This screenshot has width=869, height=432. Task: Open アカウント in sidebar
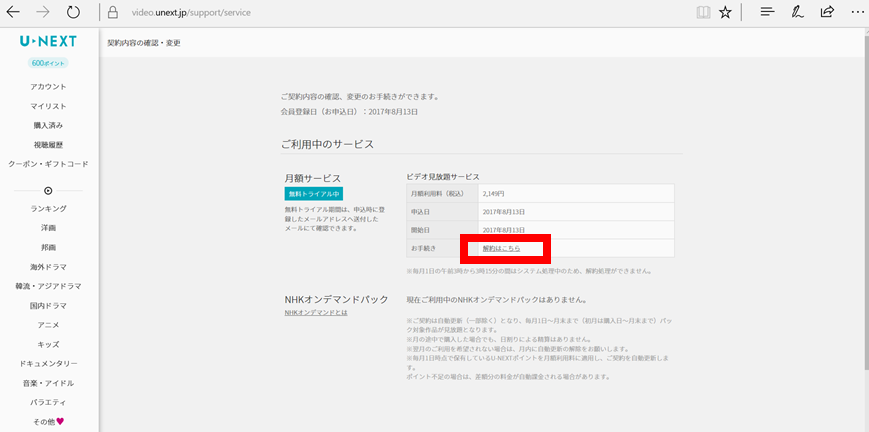[48, 87]
